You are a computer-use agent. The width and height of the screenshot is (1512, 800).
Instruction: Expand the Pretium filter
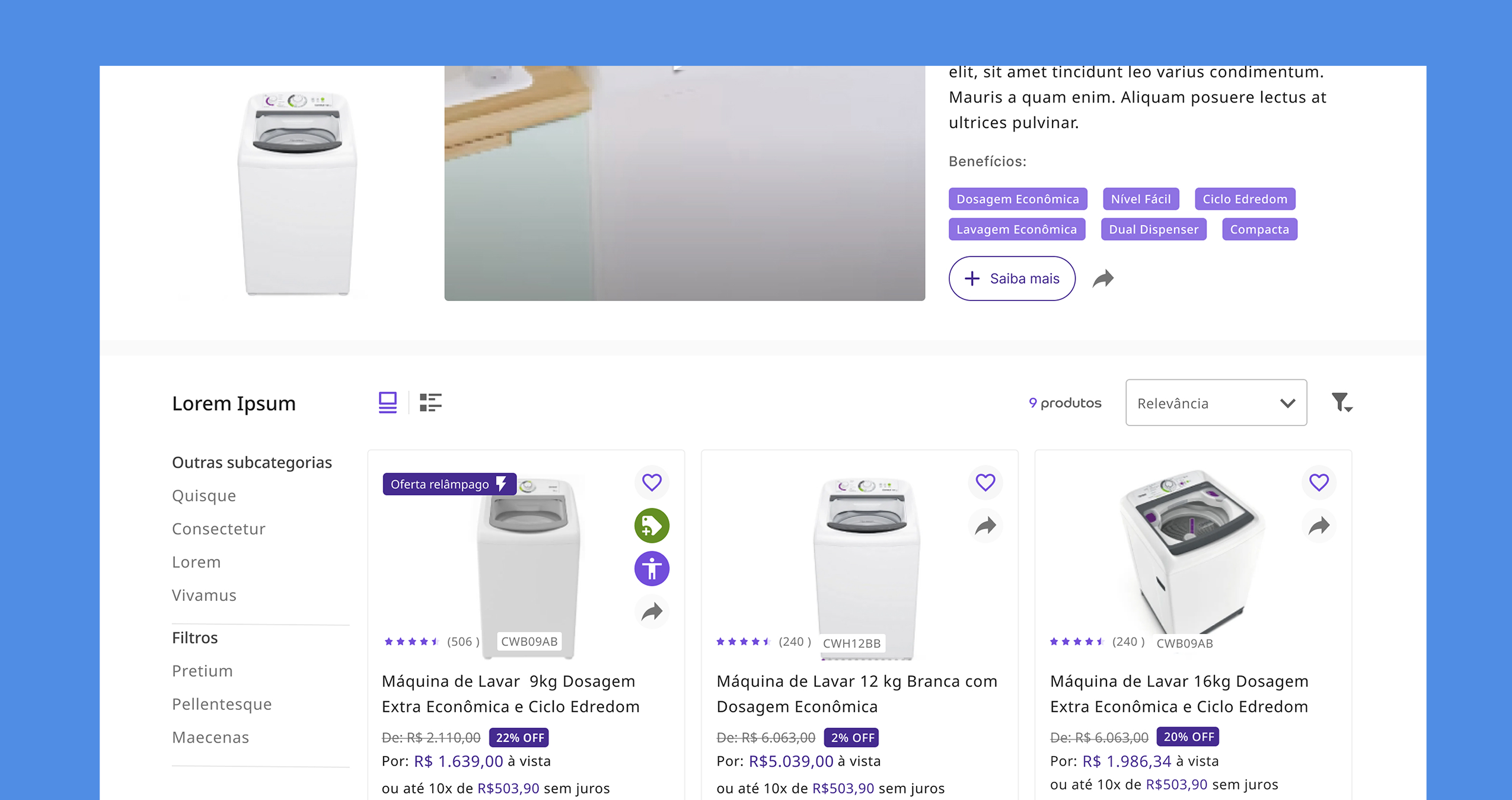pos(202,671)
